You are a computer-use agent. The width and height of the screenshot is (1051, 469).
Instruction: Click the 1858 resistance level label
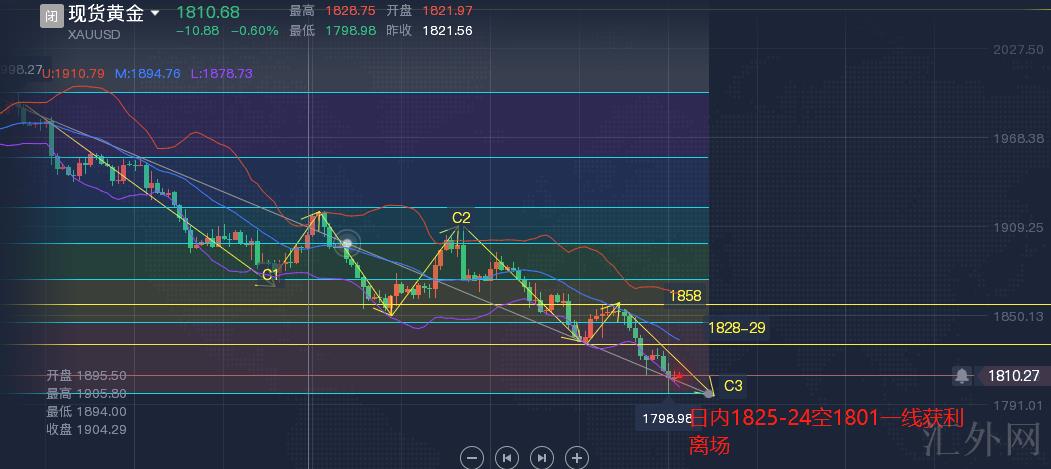[x=687, y=296]
